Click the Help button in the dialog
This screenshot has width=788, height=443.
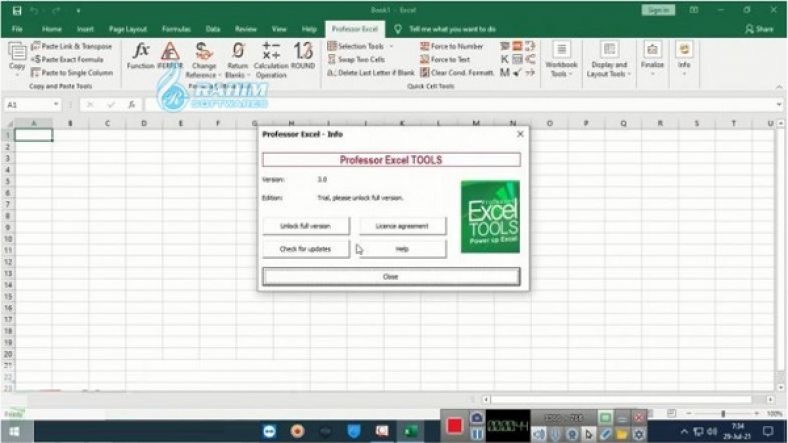pyautogui.click(x=402, y=249)
